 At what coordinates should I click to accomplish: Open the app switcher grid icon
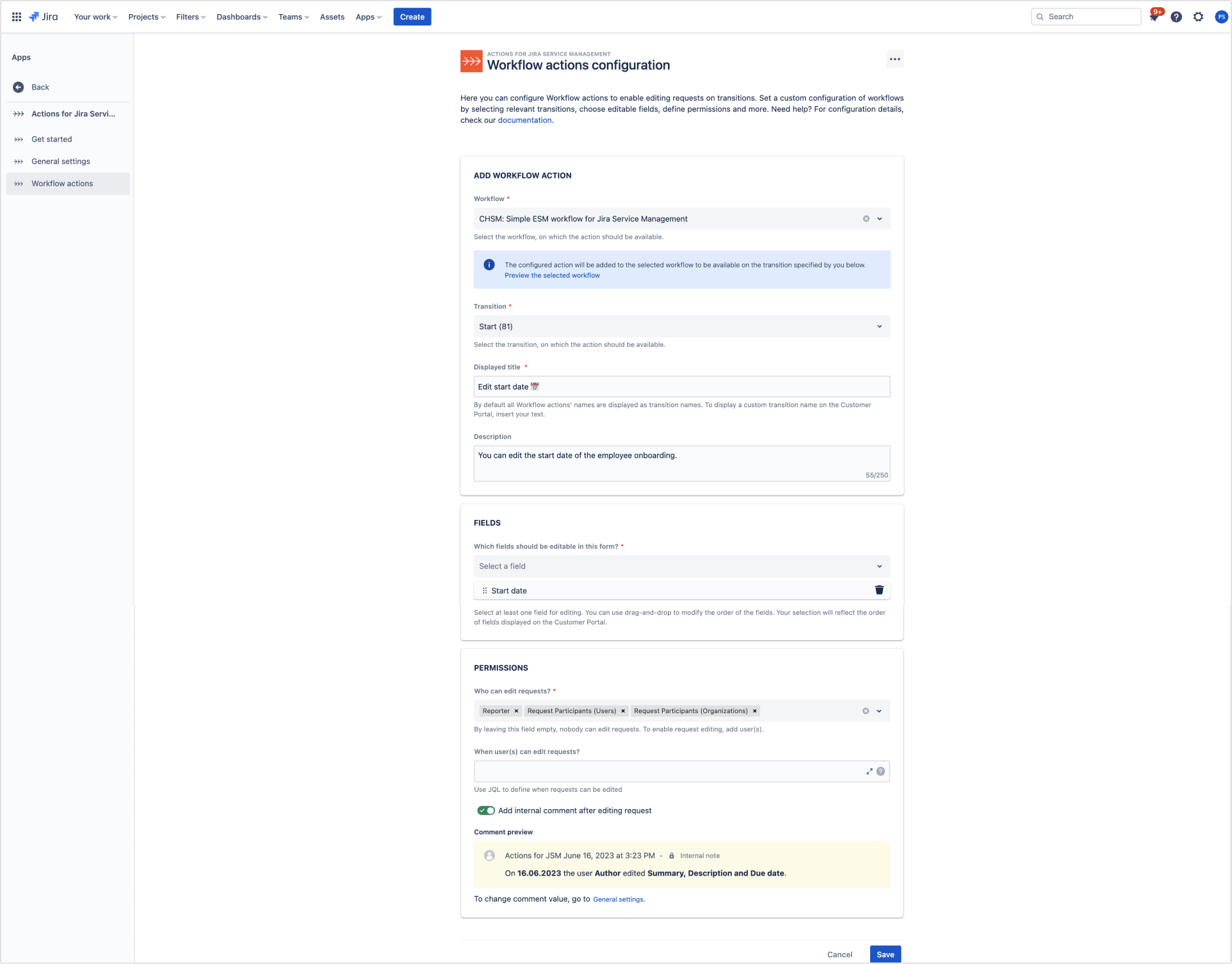click(x=17, y=17)
